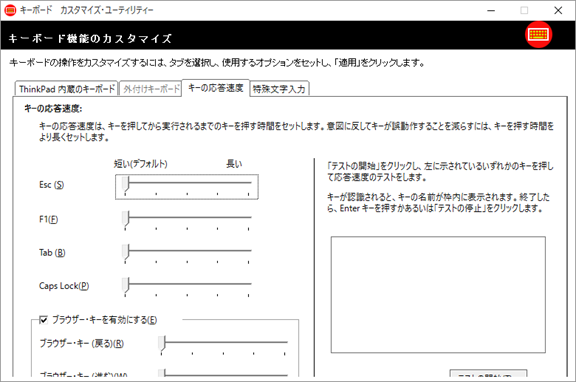Close the keyboard customize utility window
This screenshot has width=576, height=382.
click(x=558, y=10)
